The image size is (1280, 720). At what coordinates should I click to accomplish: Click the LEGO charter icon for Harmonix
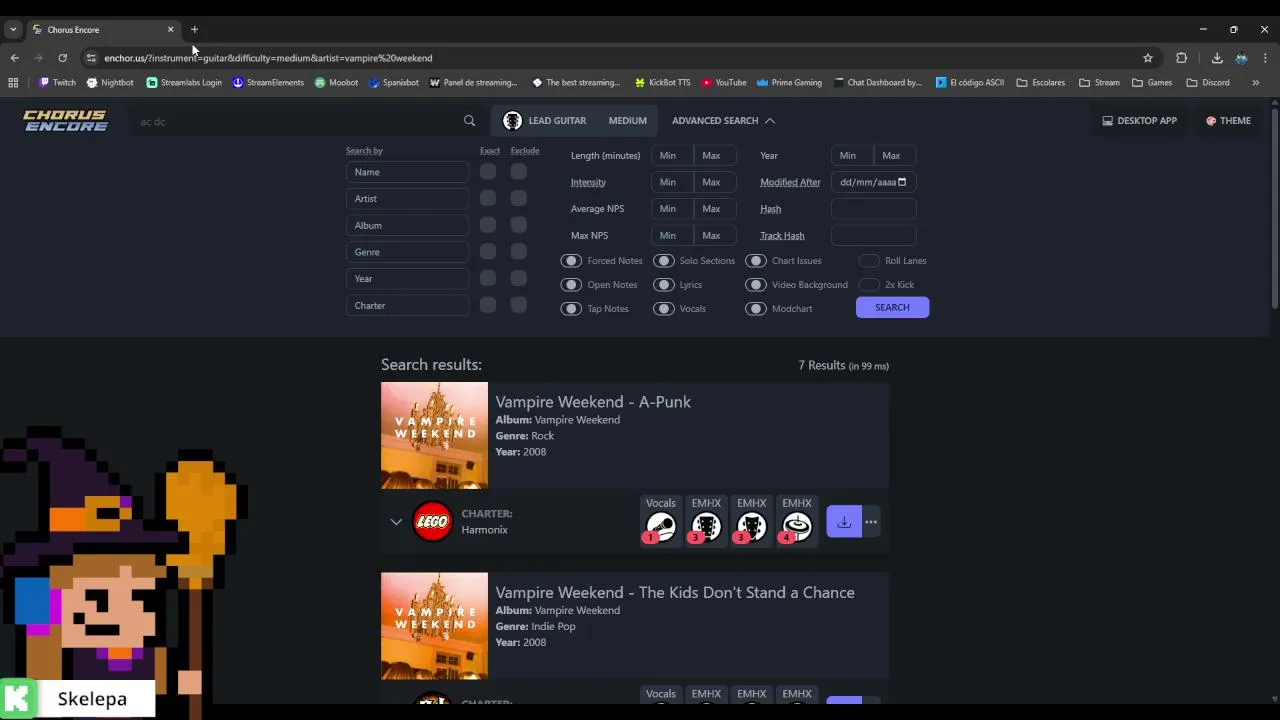click(x=432, y=522)
